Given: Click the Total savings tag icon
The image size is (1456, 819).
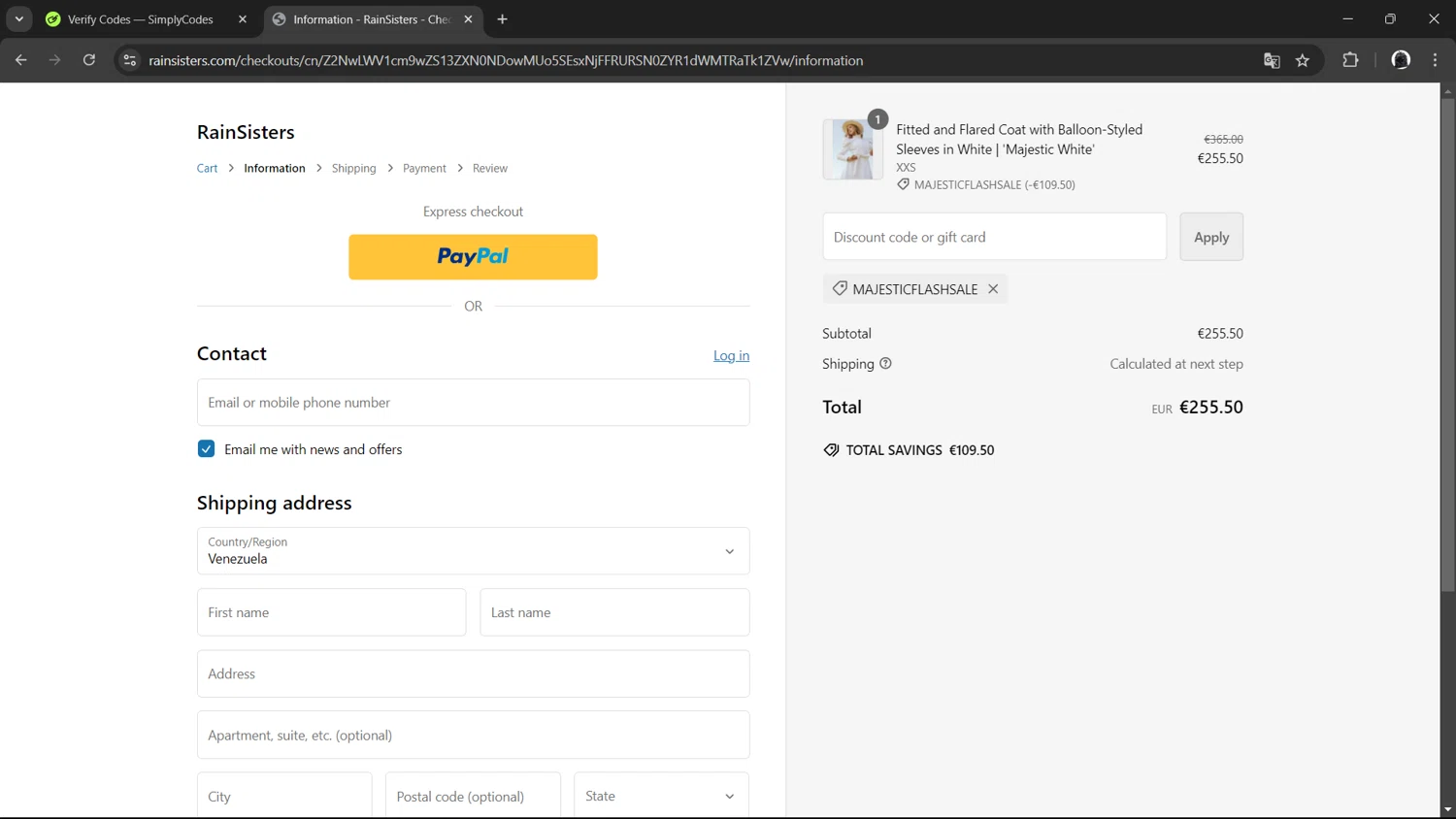Looking at the screenshot, I should coord(831,450).
